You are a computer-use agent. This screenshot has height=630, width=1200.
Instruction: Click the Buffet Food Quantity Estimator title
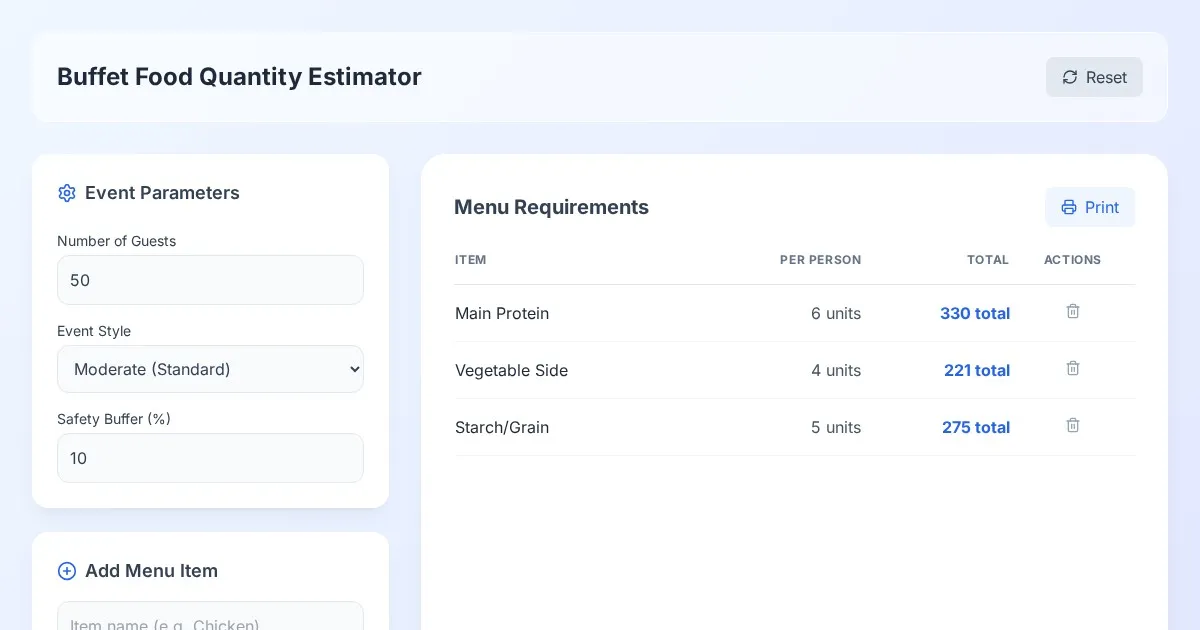tap(239, 77)
